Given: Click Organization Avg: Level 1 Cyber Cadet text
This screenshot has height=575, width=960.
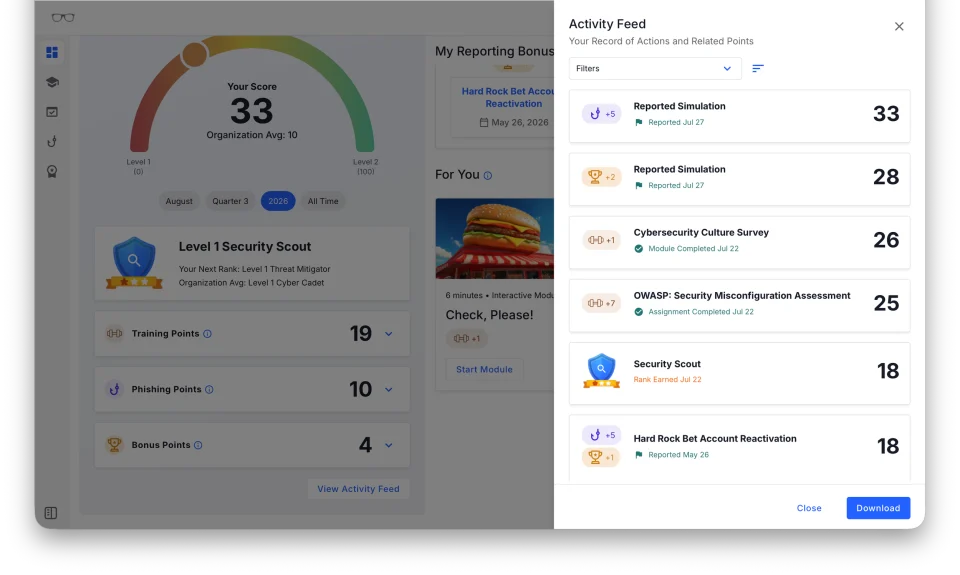Looking at the screenshot, I should pyautogui.click(x=251, y=283).
